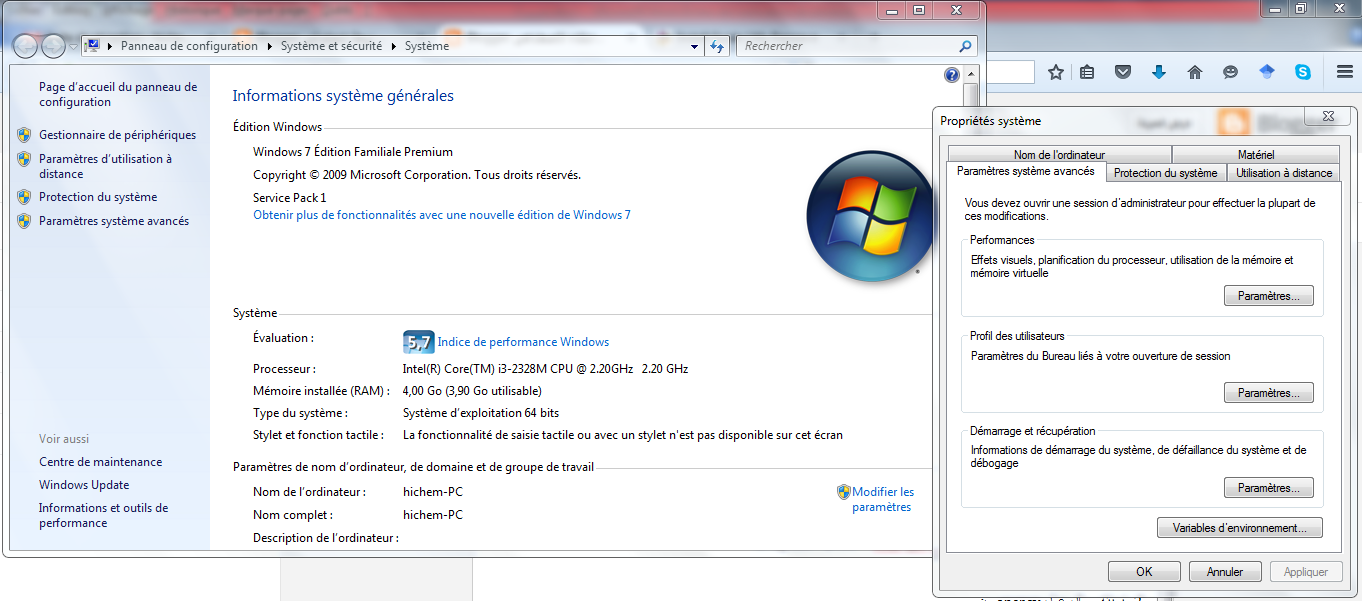1362x601 pixels.
Task: Click the Skype icon in Firefox toolbar
Action: coord(1303,72)
